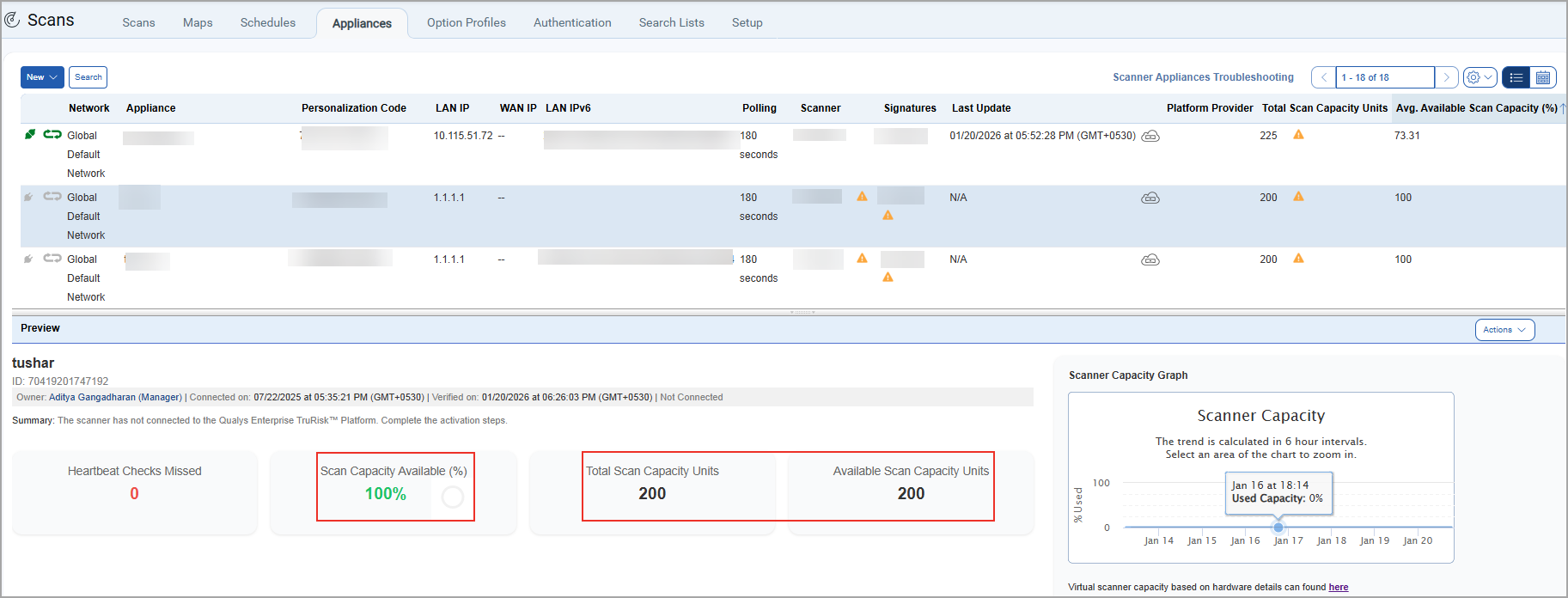1568x598 pixels.
Task: Click the 73.31 capacity value
Action: [1407, 136]
